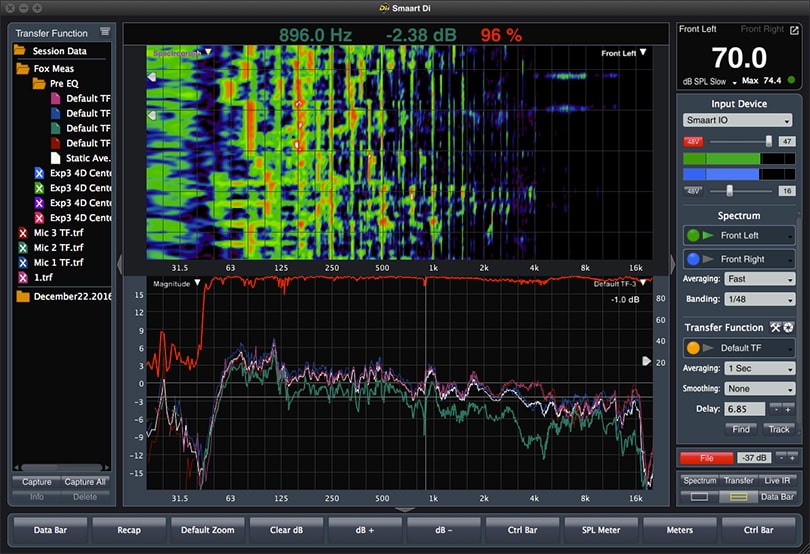Click the green Exp3 4D Center file icon

[39, 188]
